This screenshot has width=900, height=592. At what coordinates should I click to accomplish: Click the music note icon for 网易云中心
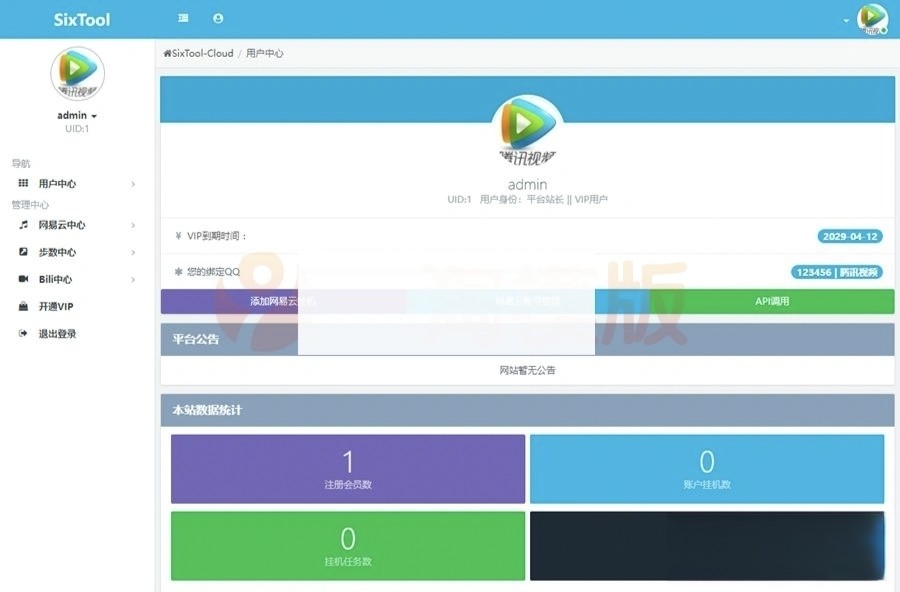pos(23,225)
